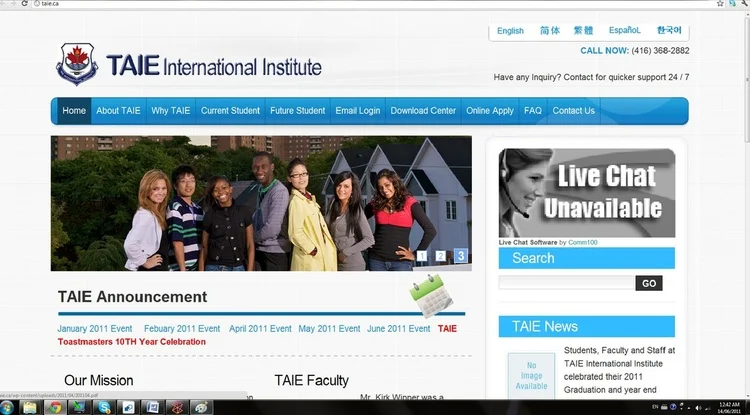Screen dimensions: 750x415
Task: Click the CALL NOW phone number text
Action: (635, 51)
